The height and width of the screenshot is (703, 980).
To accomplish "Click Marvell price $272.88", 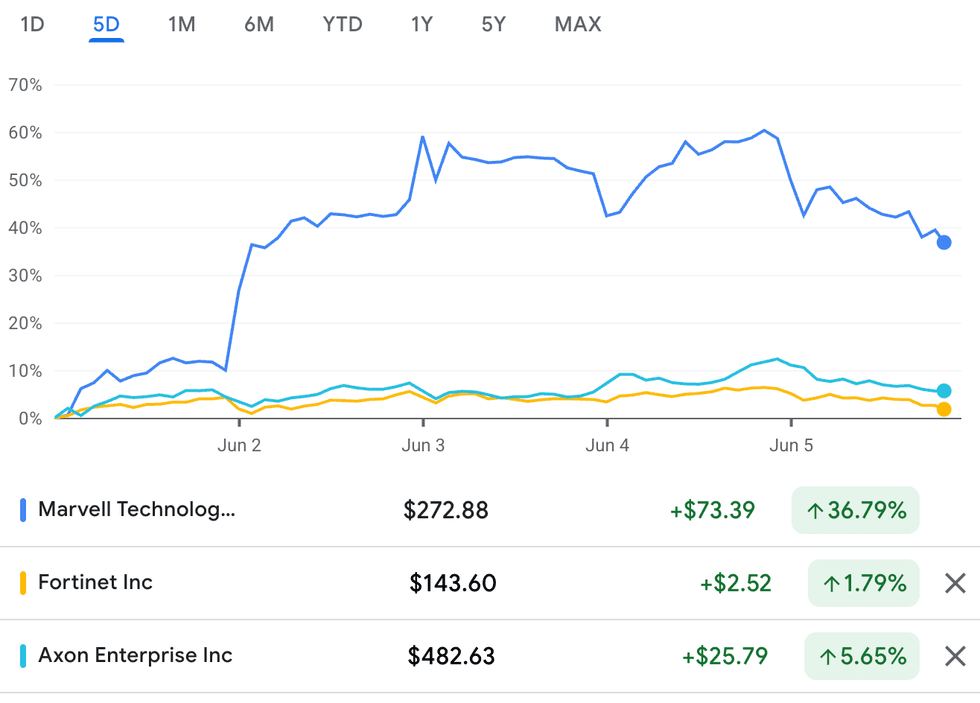I will point(446,510).
